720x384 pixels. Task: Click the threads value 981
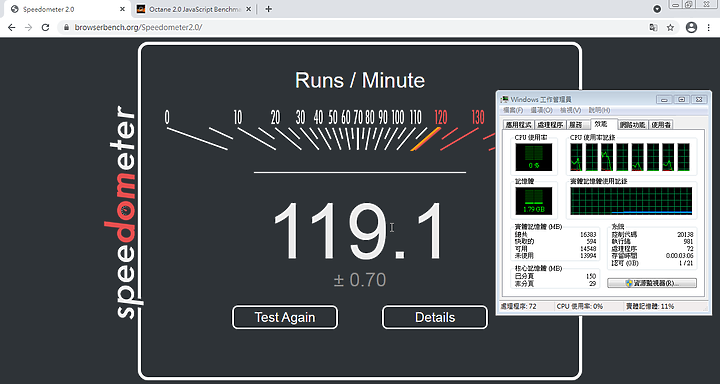tap(688, 242)
